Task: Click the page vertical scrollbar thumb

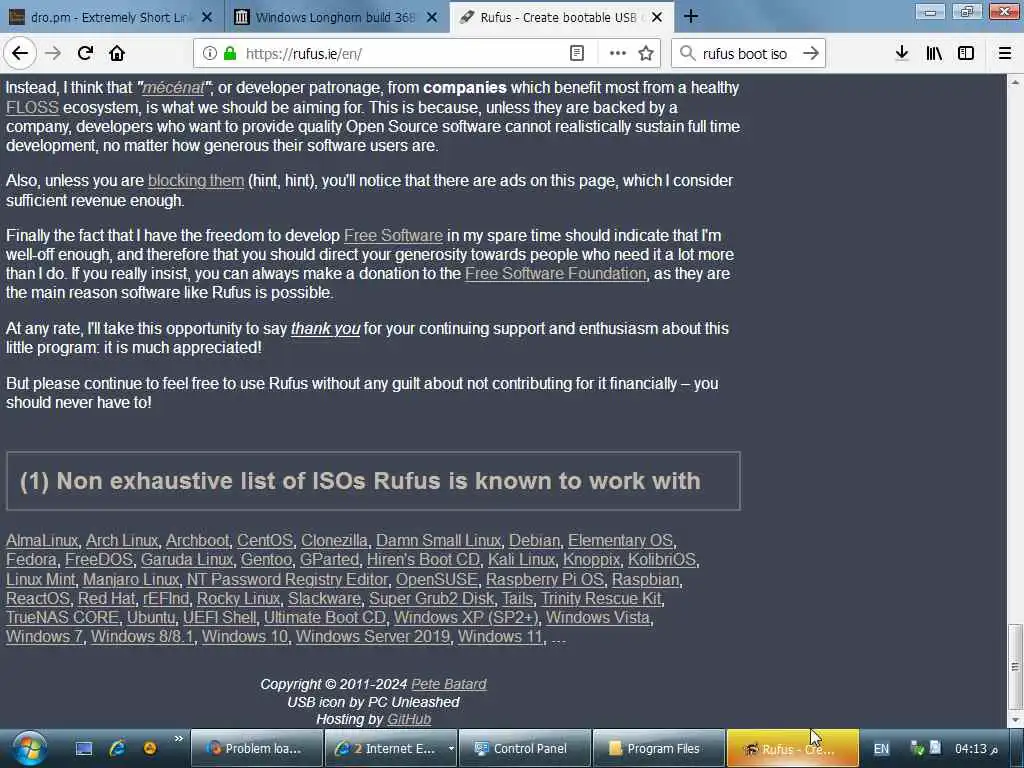Action: click(x=1015, y=666)
